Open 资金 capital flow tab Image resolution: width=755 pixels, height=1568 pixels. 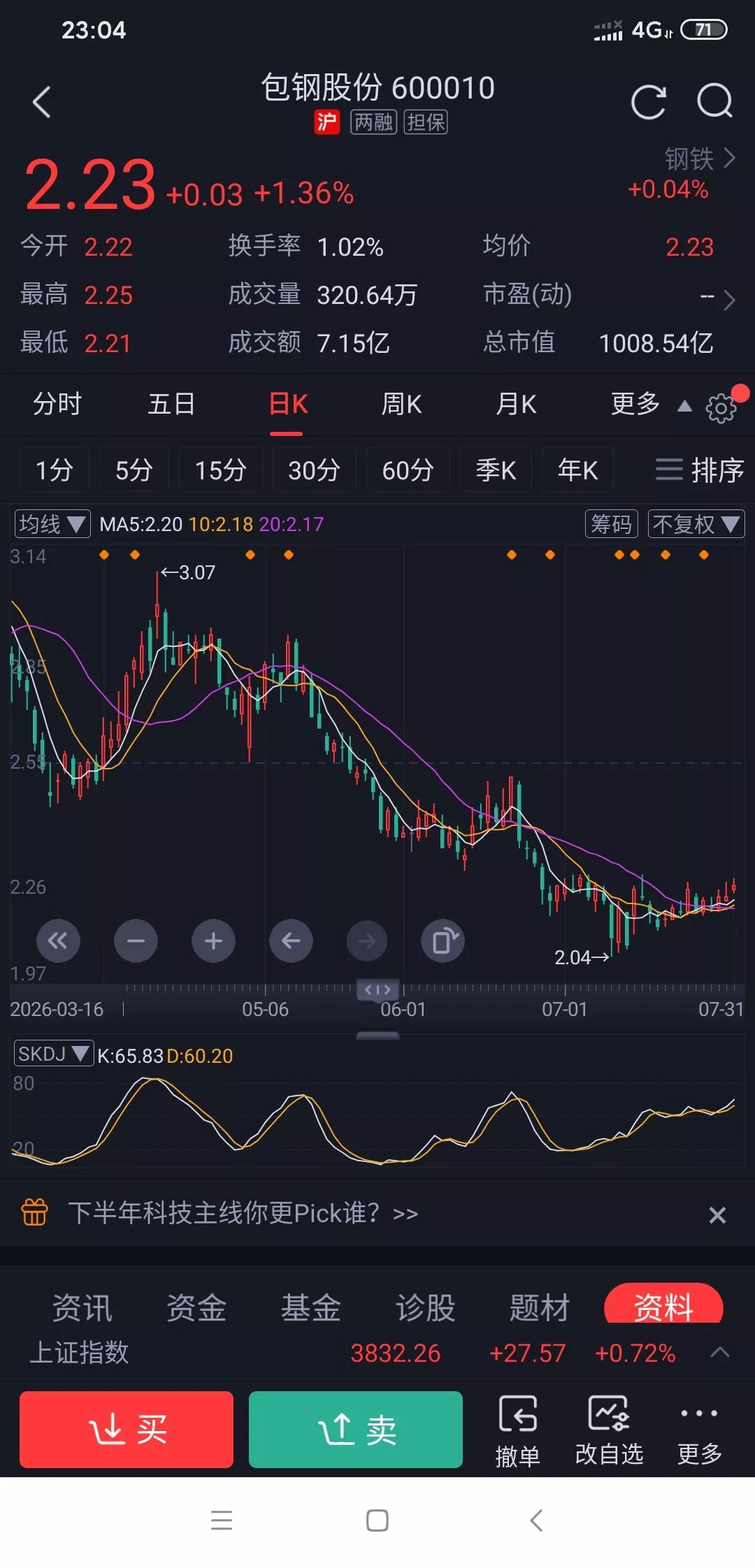[196, 1307]
